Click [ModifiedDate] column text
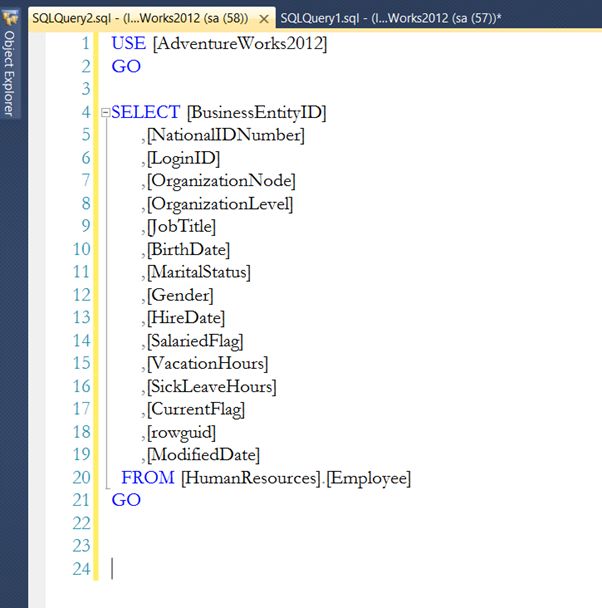Screen dimensions: 602x608 203,455
